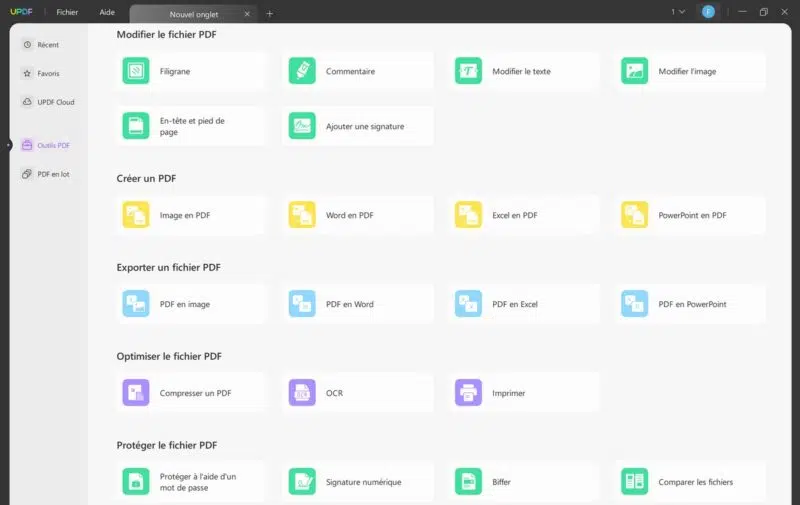Open Protéger à l'aide d'un mot de passe icon
800x505 pixels.
pyautogui.click(x=136, y=482)
